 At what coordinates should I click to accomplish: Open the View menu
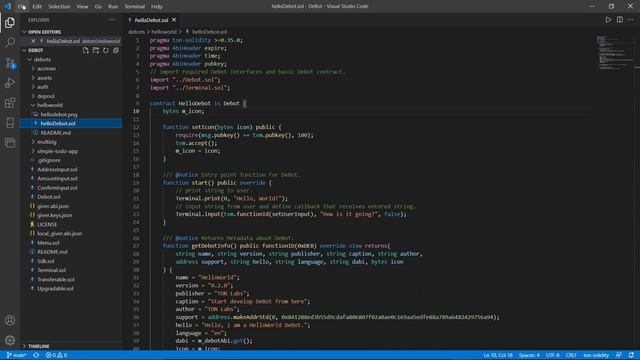(x=82, y=6)
